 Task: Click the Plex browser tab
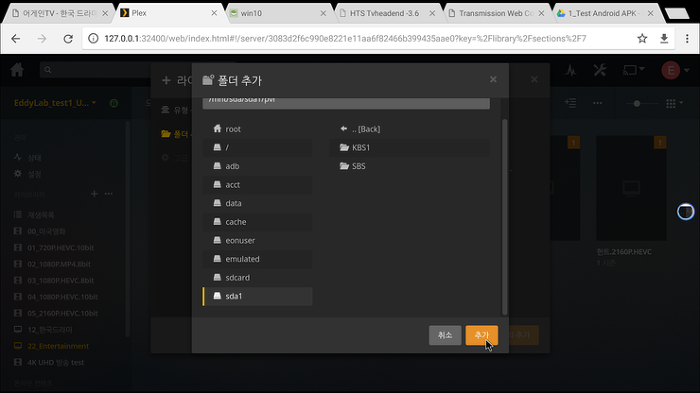click(x=169, y=13)
